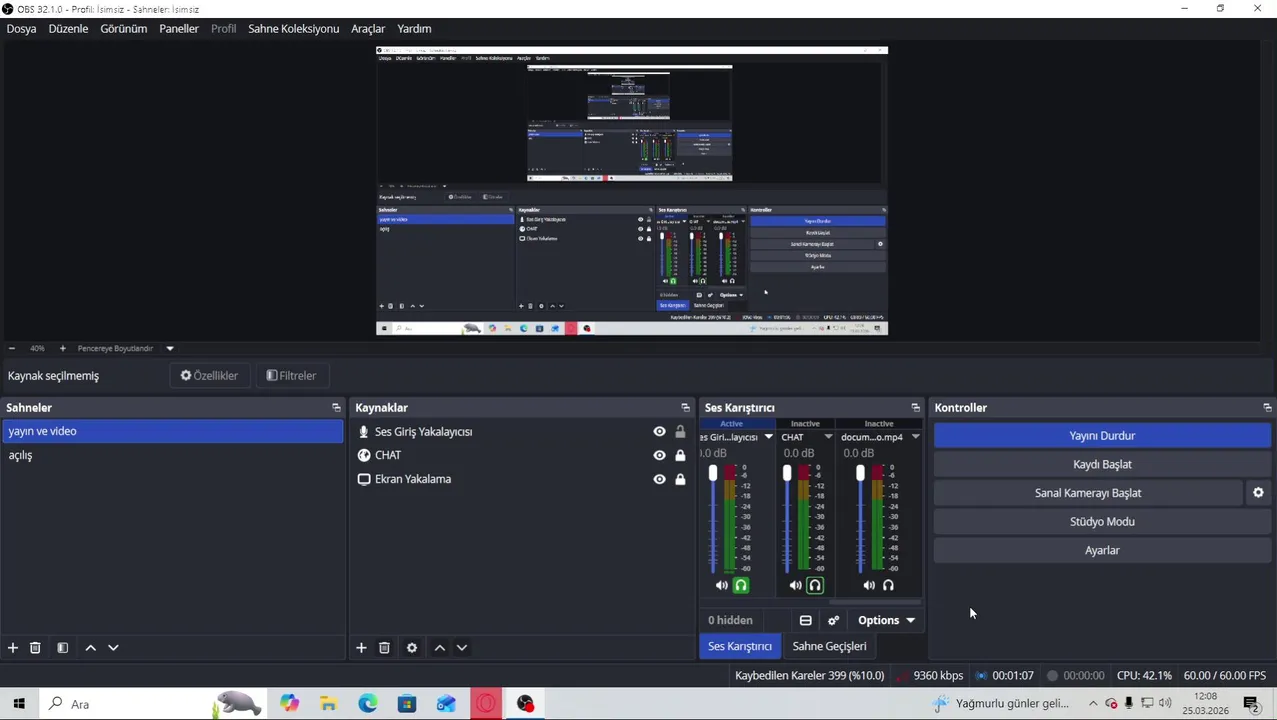The height and width of the screenshot is (720, 1277).
Task: Move the scene up with the arrow
Action: tap(91, 648)
